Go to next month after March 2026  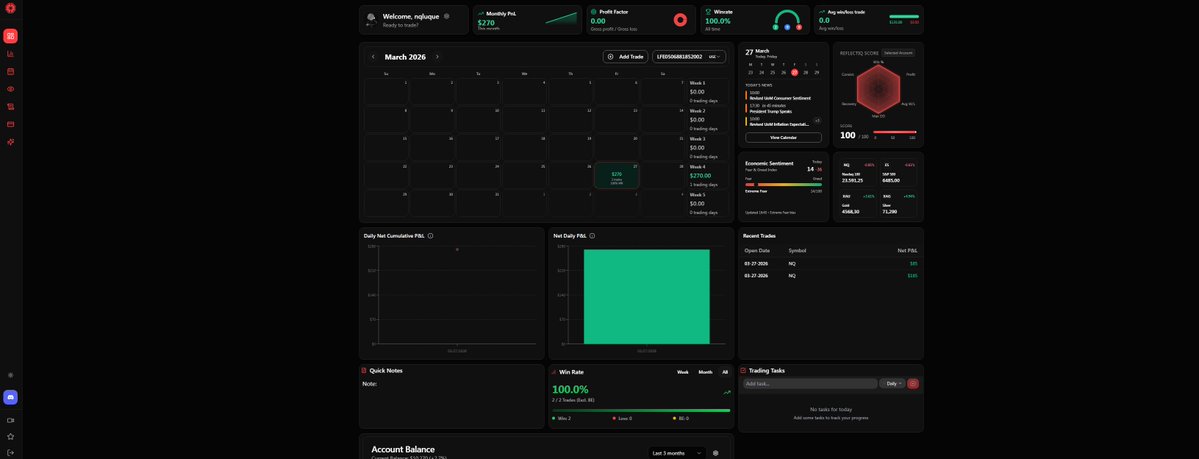(x=437, y=57)
